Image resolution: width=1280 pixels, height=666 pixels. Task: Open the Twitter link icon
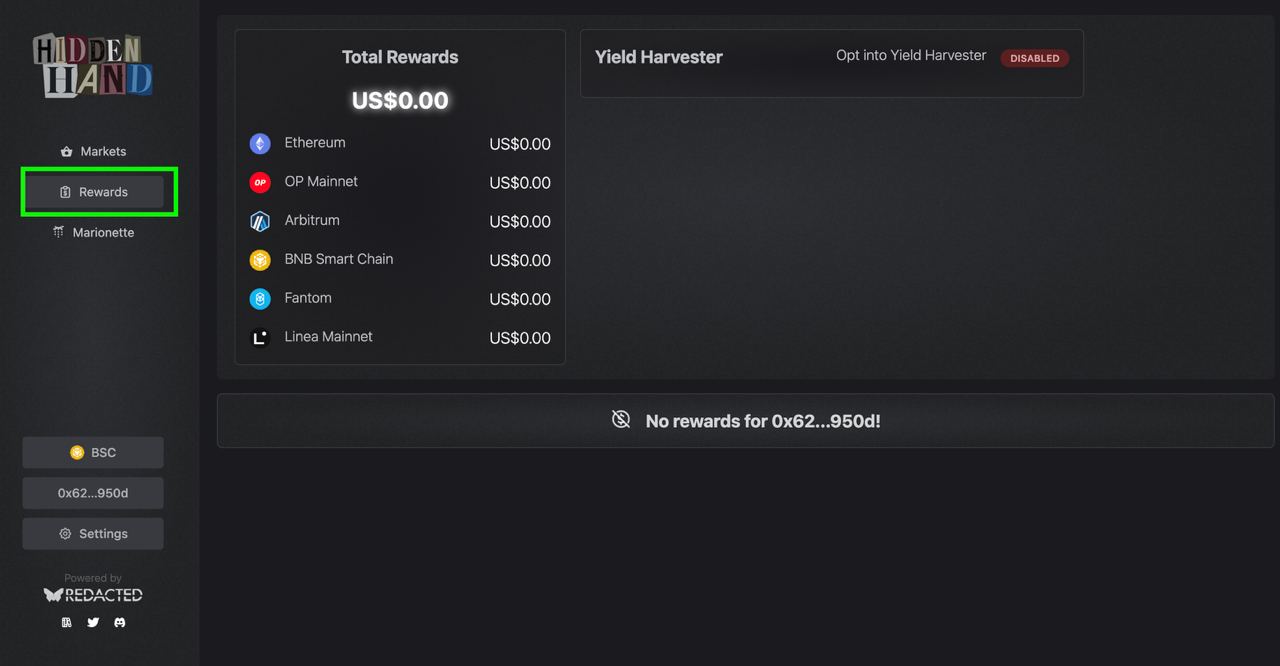click(93, 622)
